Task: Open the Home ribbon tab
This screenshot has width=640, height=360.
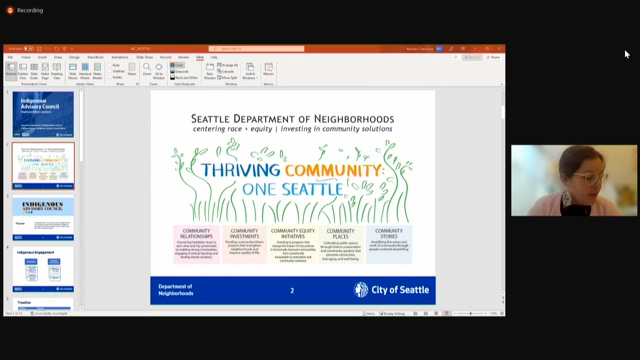Action: pyautogui.click(x=26, y=58)
